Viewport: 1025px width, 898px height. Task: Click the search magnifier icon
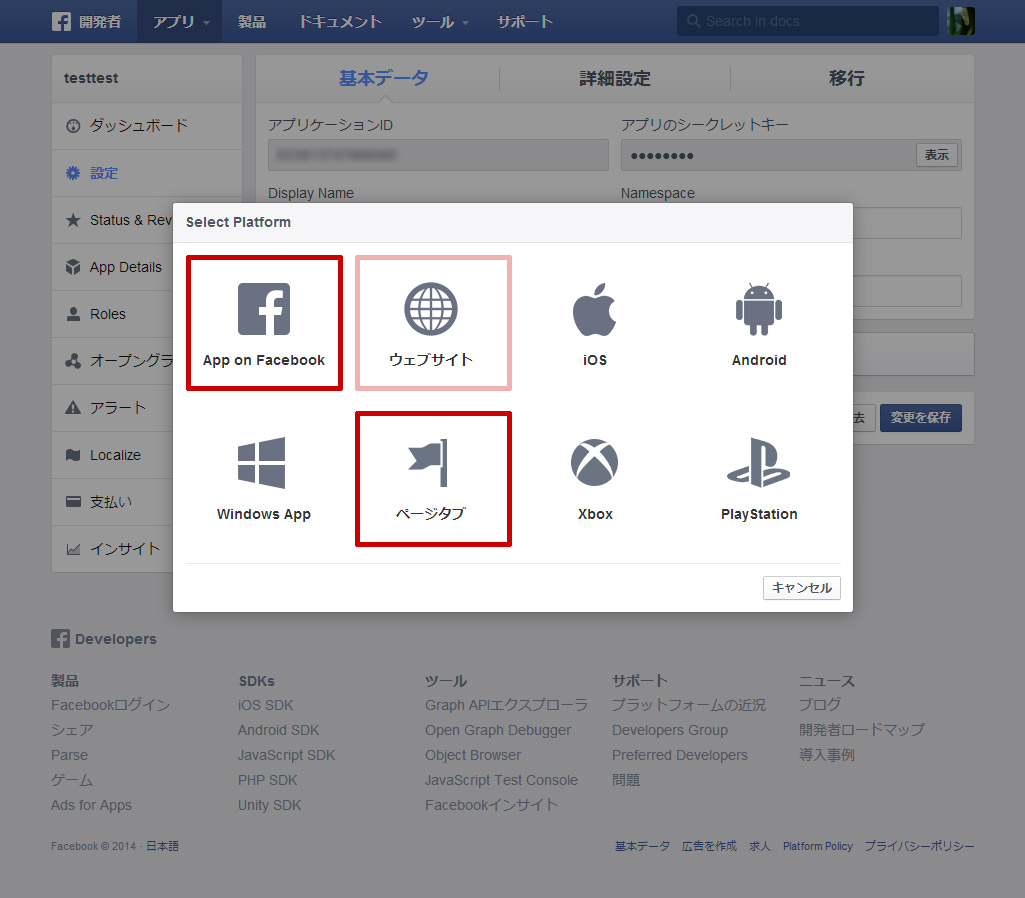point(694,21)
